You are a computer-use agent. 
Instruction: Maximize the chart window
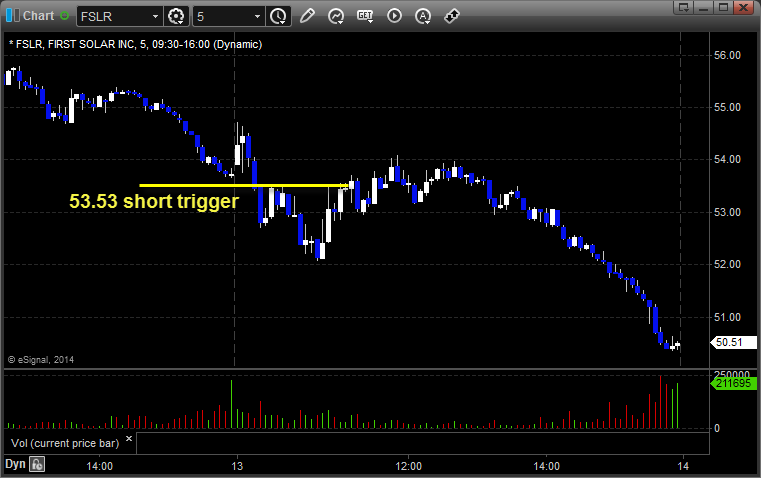pos(724,7)
